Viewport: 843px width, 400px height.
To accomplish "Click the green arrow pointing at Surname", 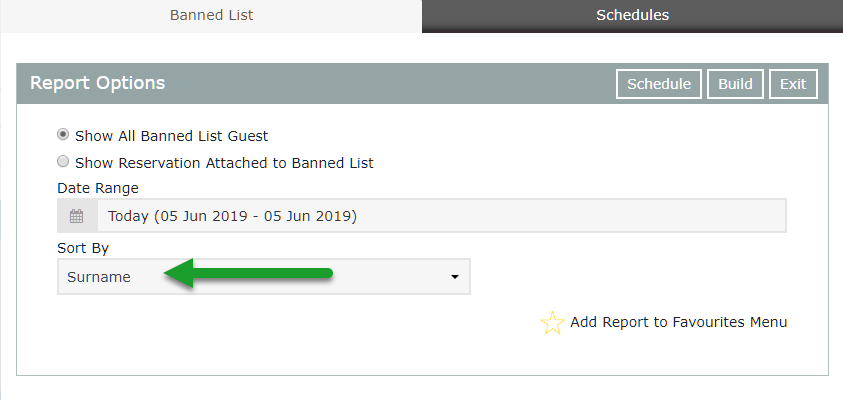I will click(x=248, y=273).
